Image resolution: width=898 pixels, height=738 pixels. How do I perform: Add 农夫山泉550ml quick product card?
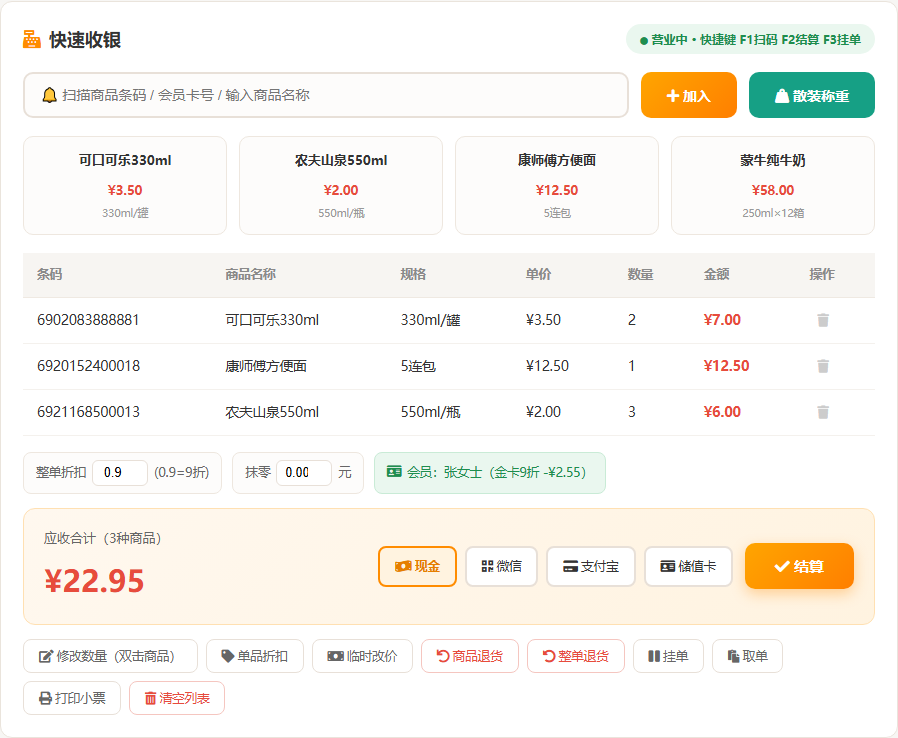[341, 186]
